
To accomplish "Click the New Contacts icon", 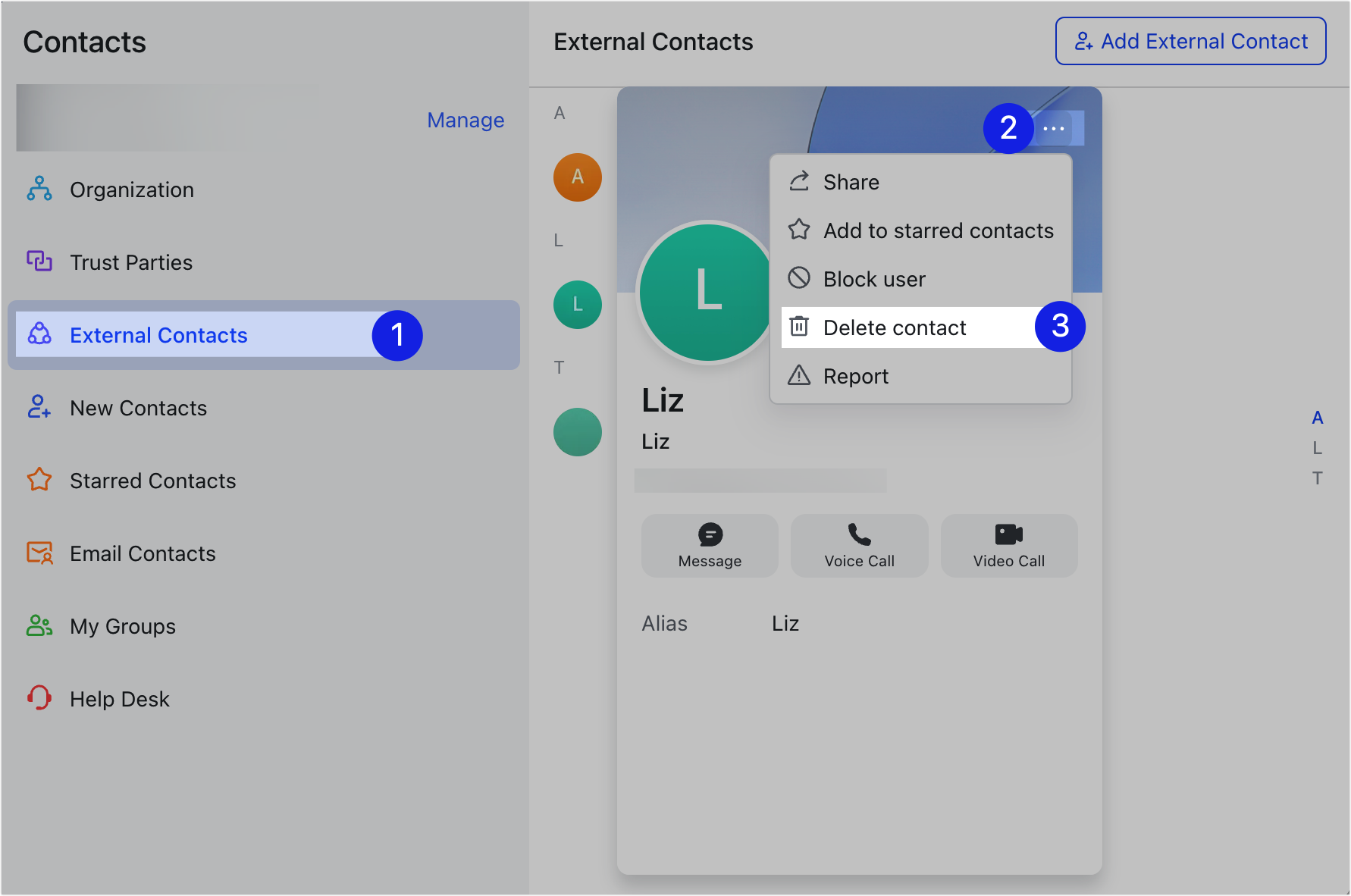I will click(x=39, y=407).
